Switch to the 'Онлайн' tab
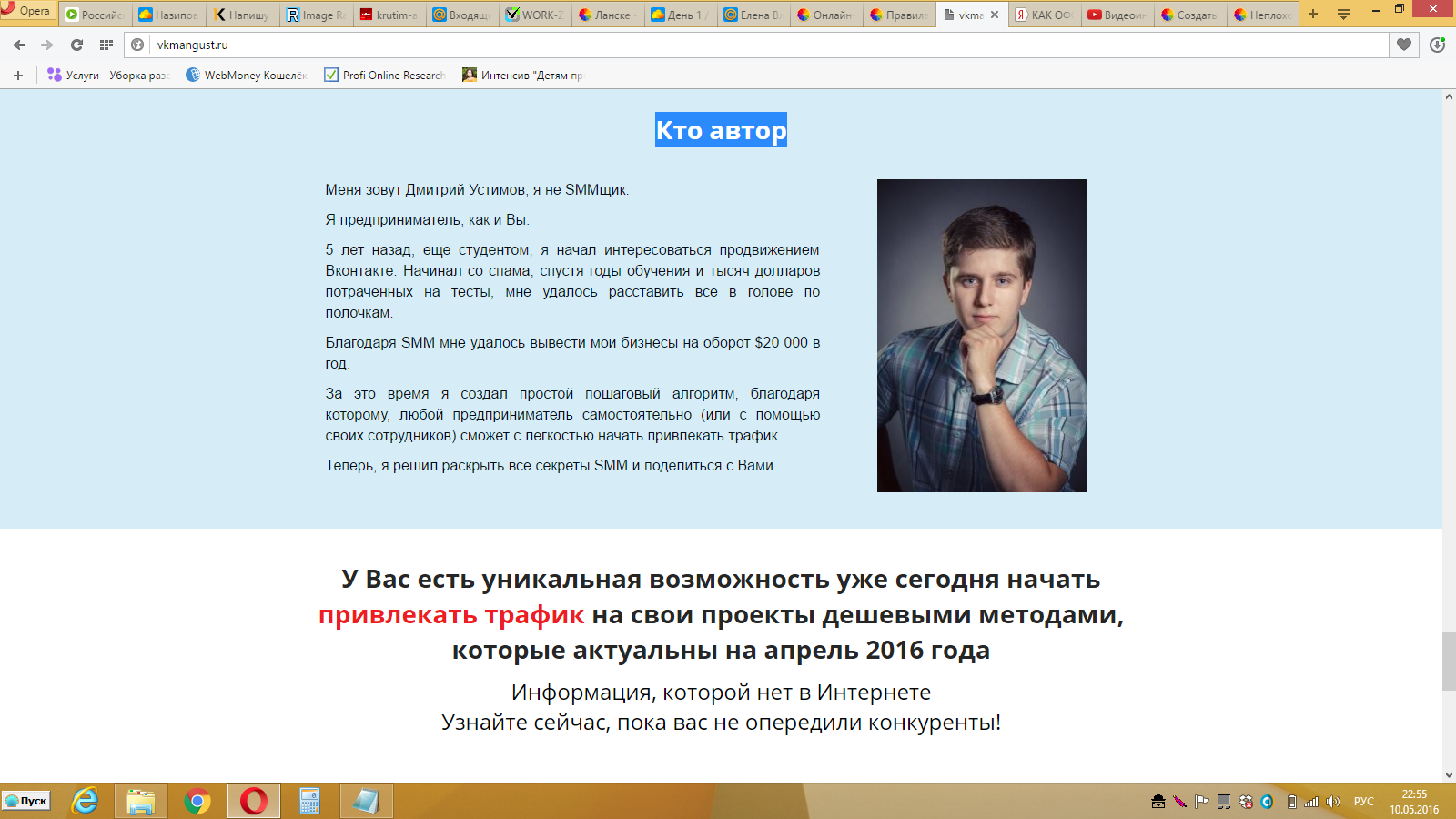The width and height of the screenshot is (1456, 819). (x=825, y=15)
